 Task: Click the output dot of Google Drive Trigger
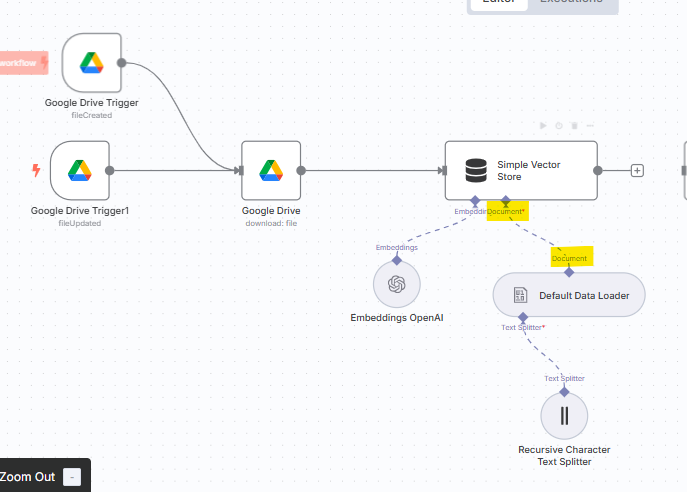(122, 63)
